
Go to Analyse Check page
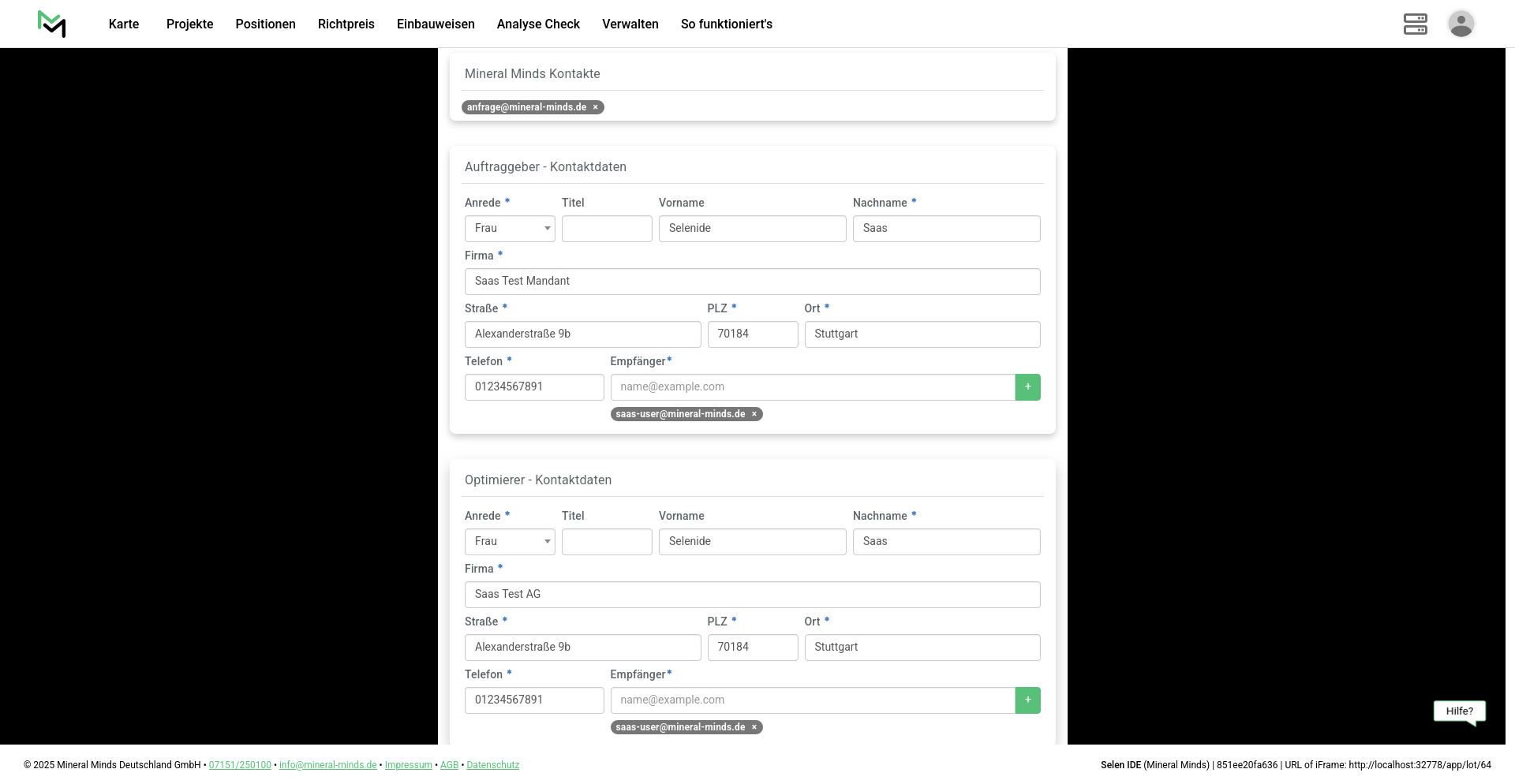coord(538,24)
